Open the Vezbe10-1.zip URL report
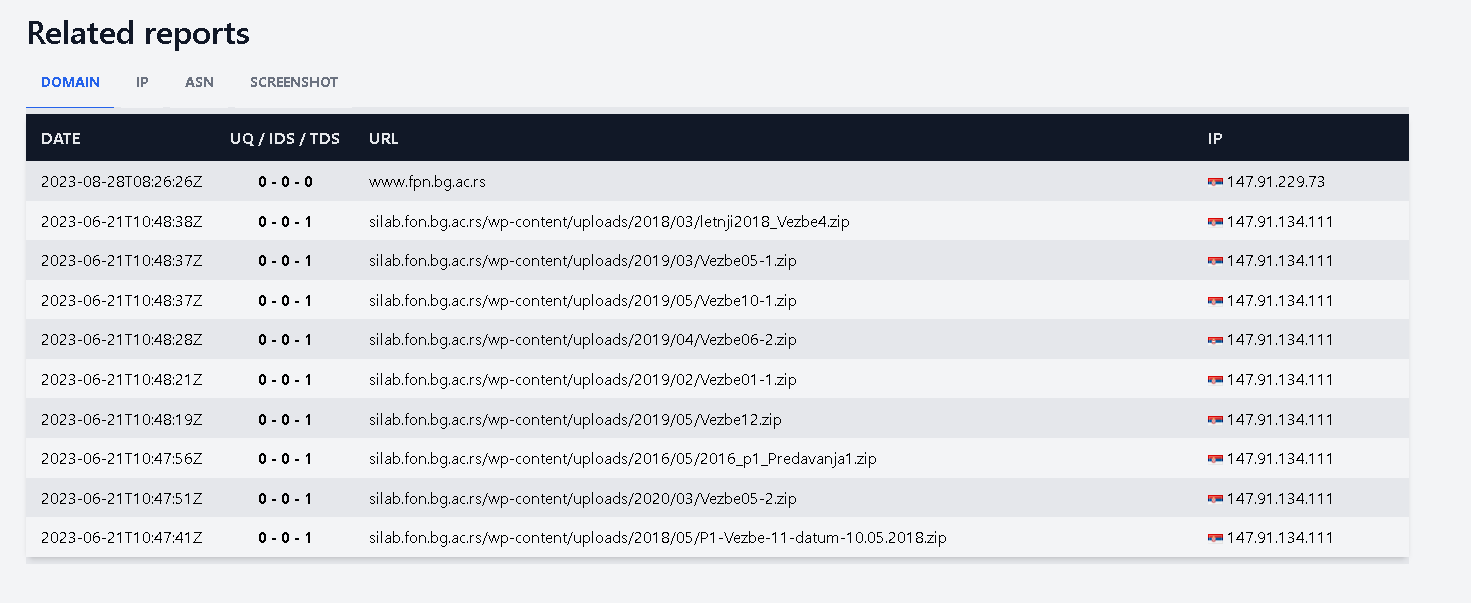Image resolution: width=1471 pixels, height=603 pixels. click(583, 301)
